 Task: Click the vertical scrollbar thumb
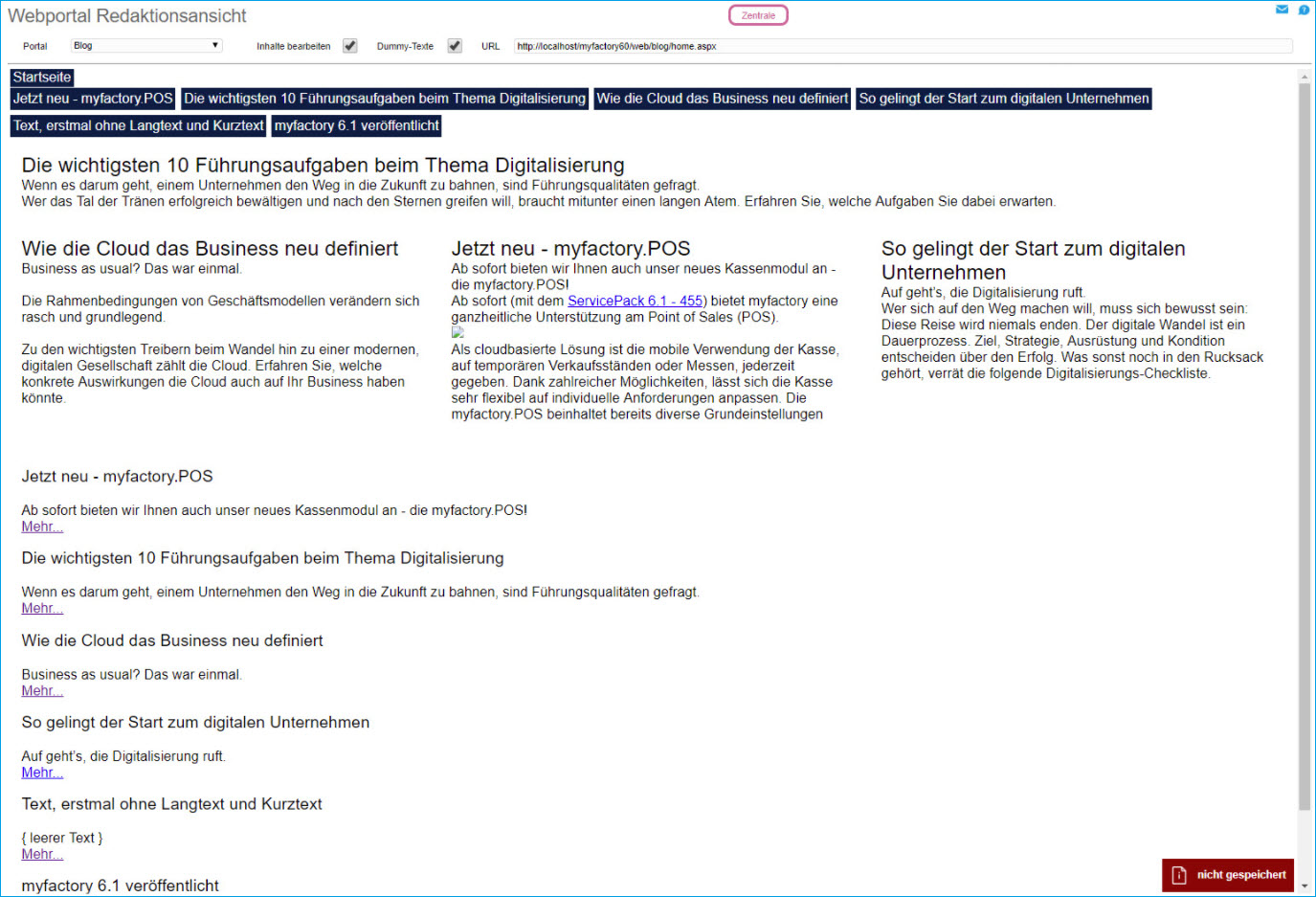1304,447
